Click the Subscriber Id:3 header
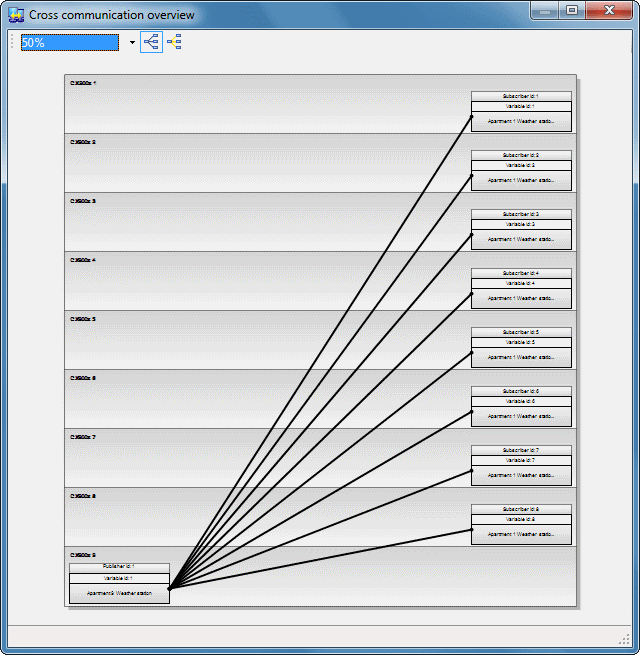640x655 pixels. [521, 214]
